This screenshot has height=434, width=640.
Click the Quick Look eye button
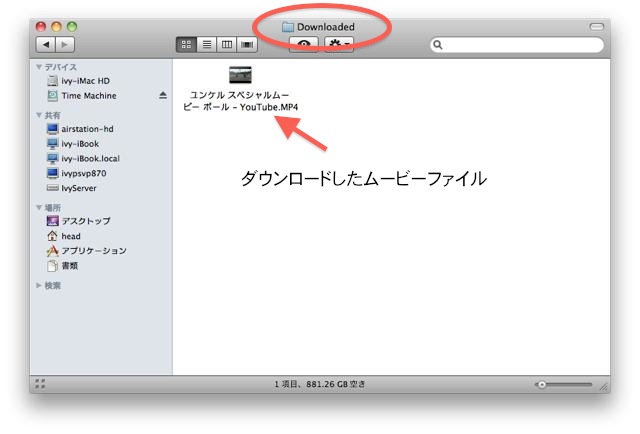304,45
